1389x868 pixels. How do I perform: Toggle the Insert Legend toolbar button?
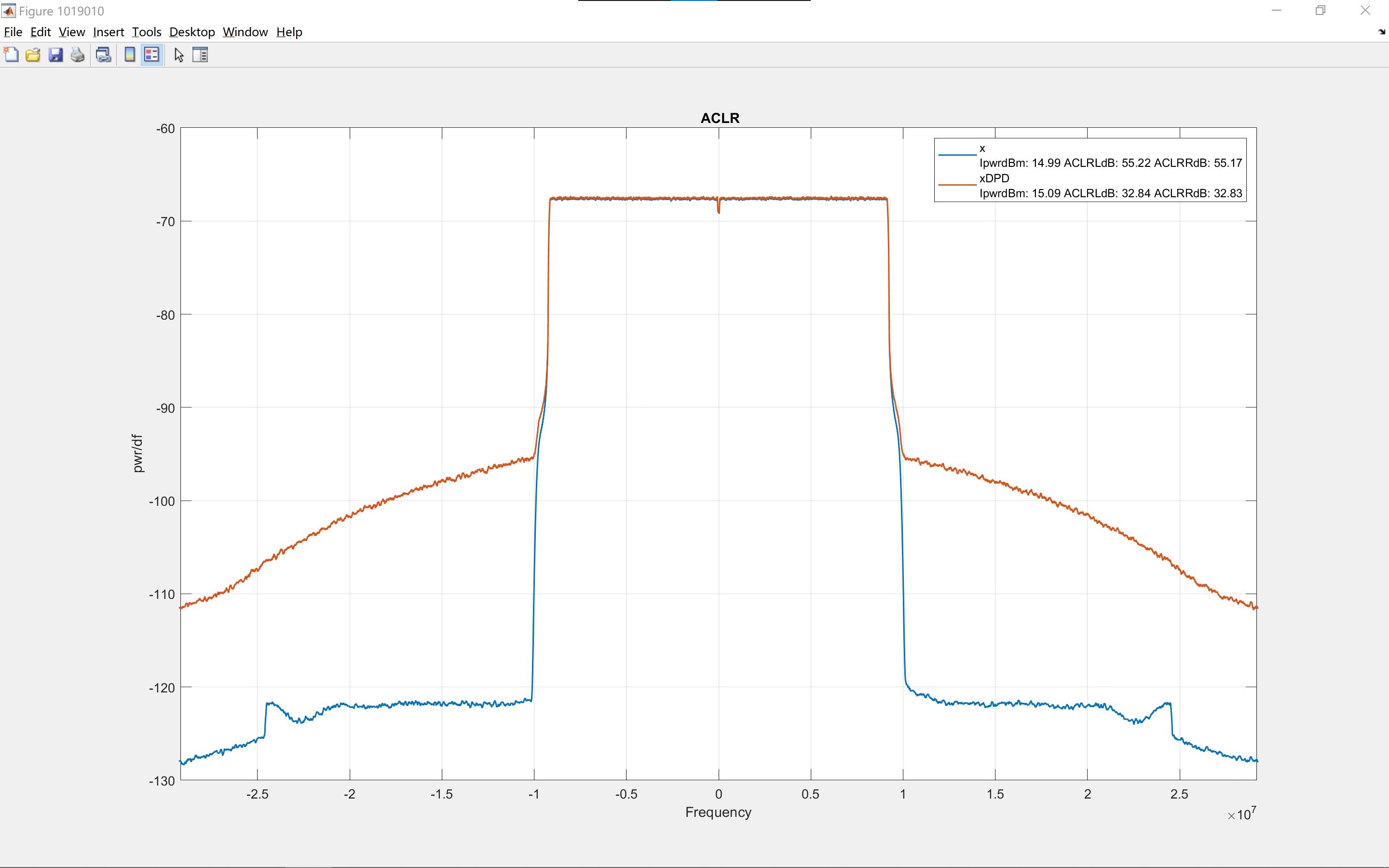(151, 55)
